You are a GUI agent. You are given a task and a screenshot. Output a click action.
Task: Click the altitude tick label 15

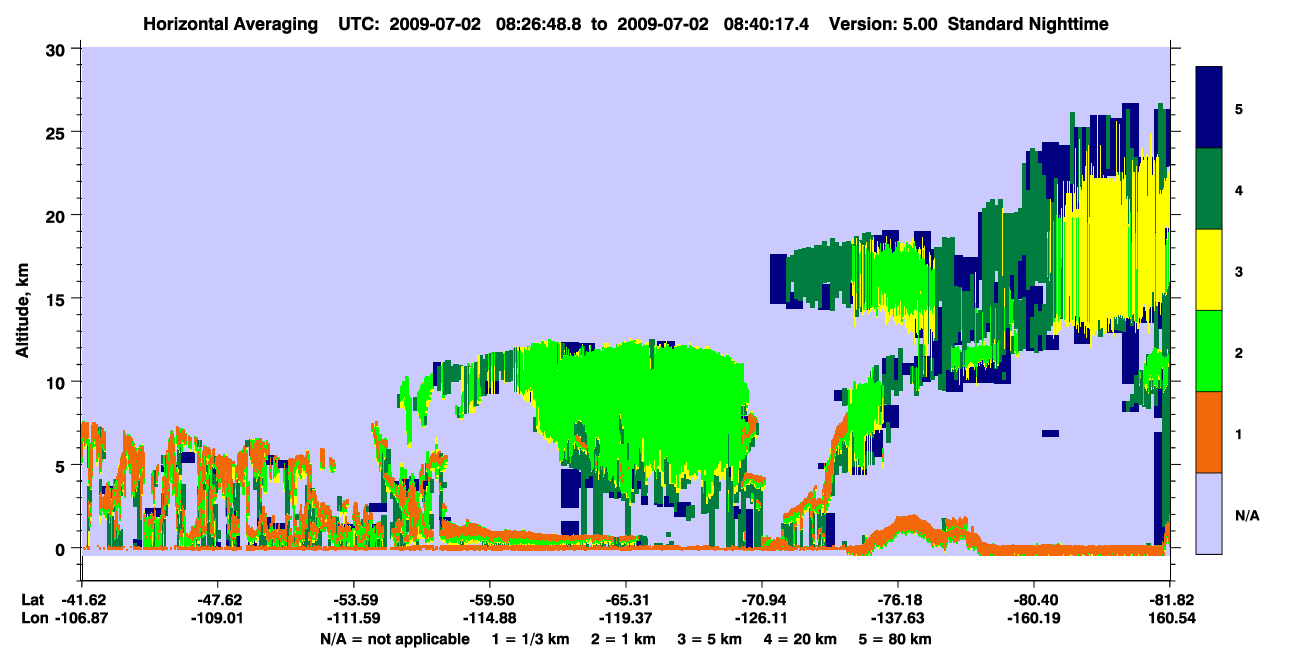coord(57,298)
